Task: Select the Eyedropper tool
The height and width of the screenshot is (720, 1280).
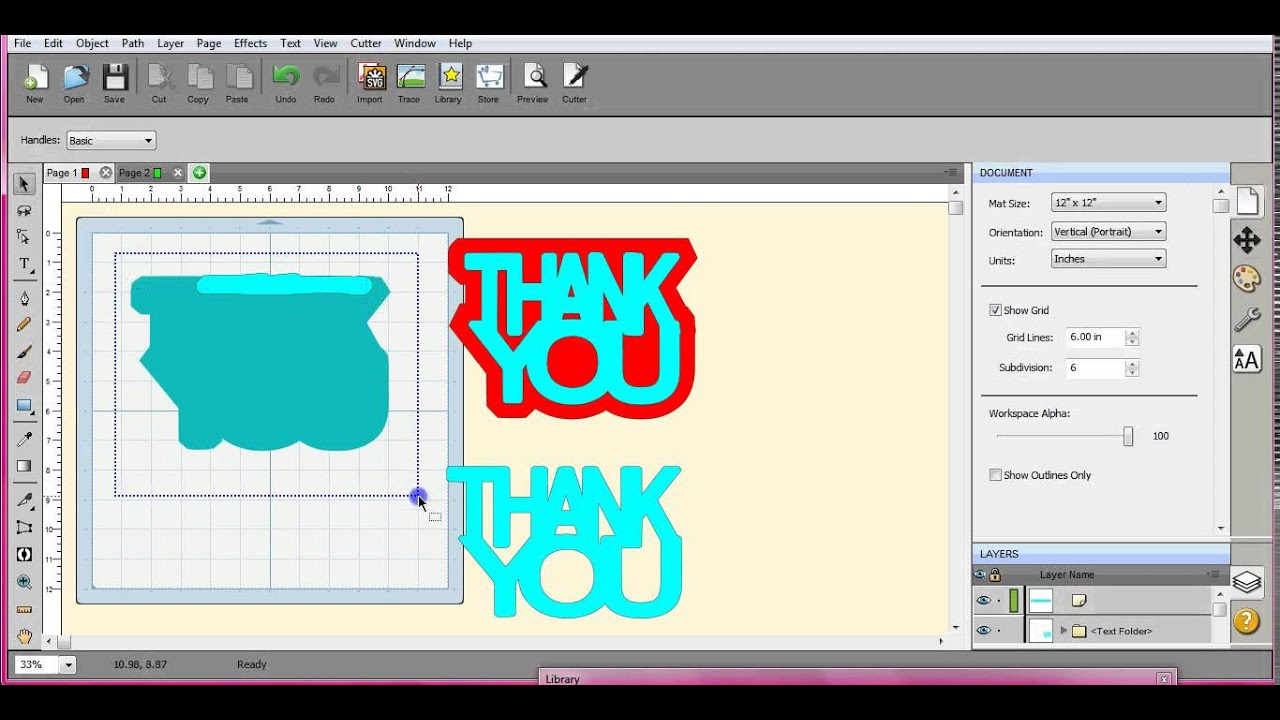Action: click(25, 439)
